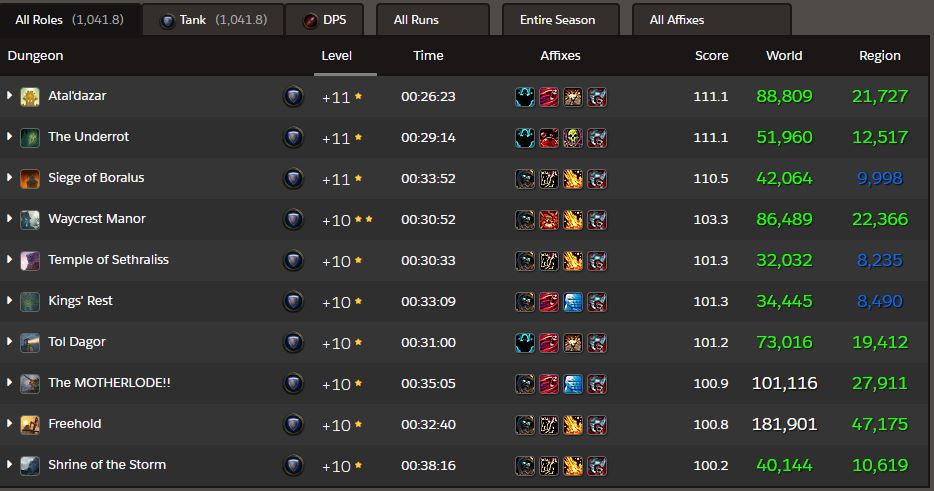This screenshot has width=934, height=491.
Task: Expand the Shrine of the Storm row
Action: (9, 464)
